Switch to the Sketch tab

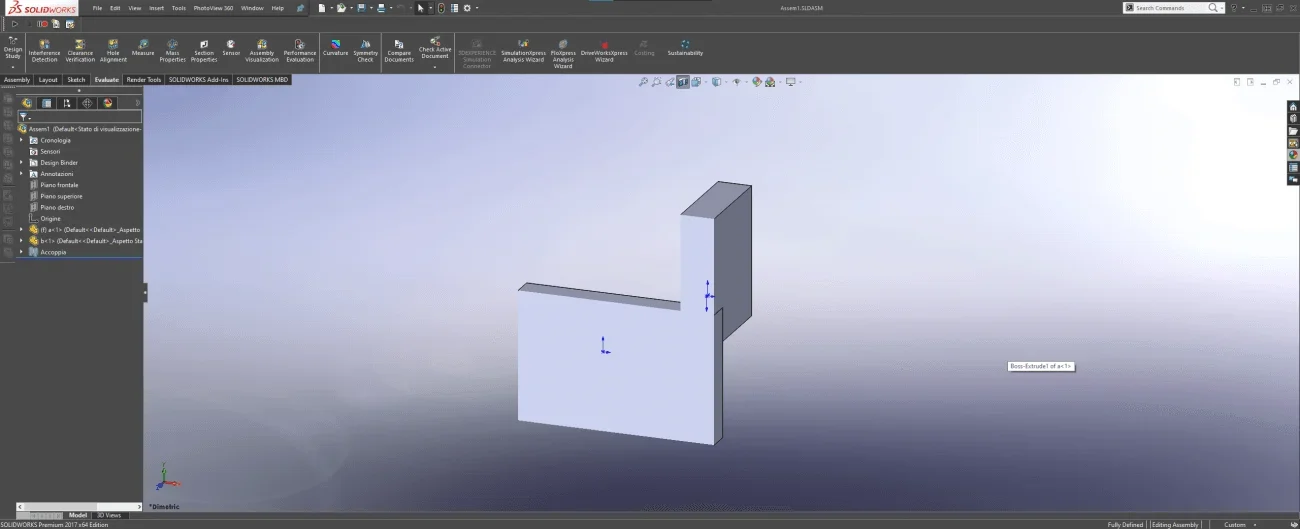click(76, 80)
